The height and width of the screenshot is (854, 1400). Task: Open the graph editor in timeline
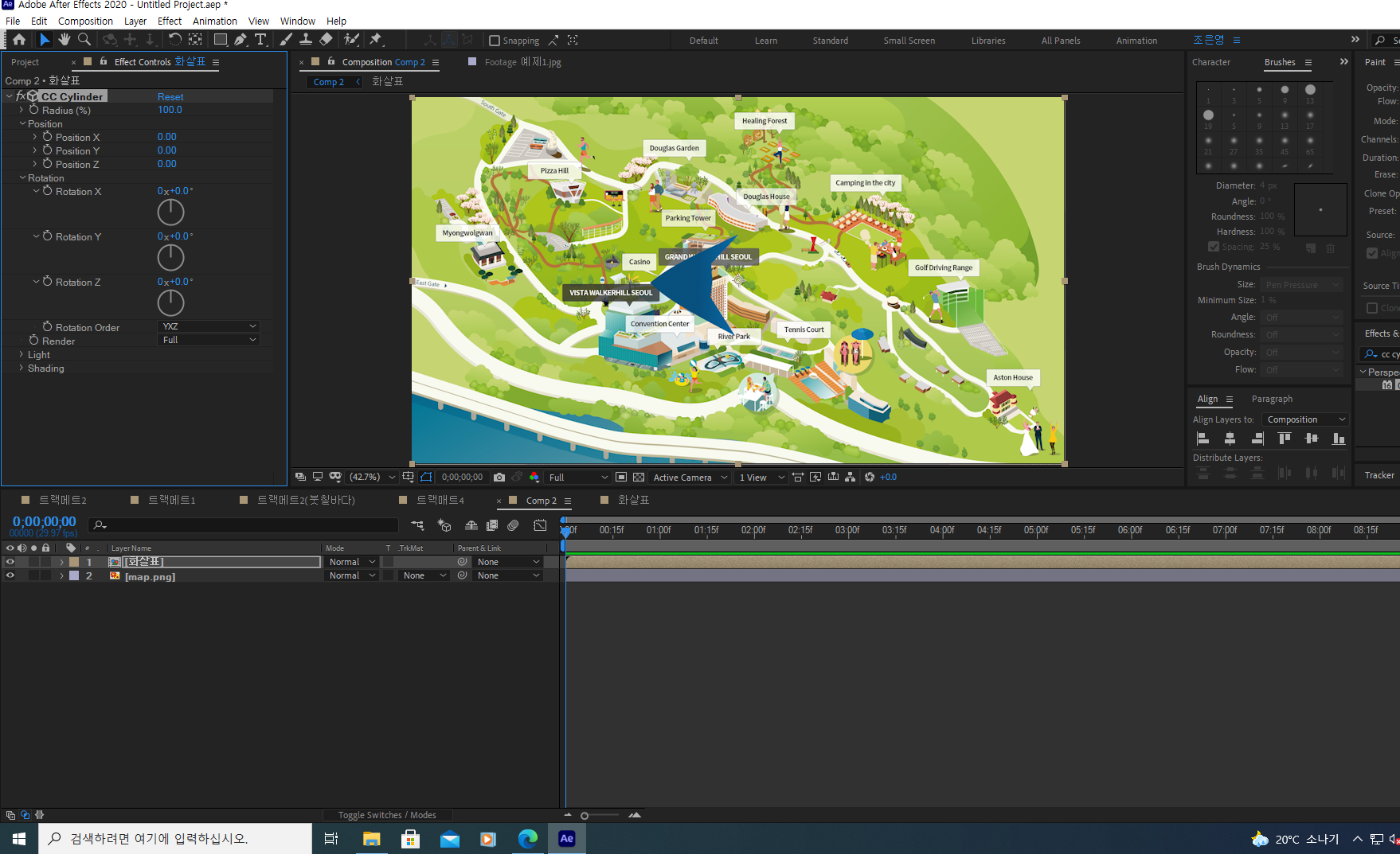pyautogui.click(x=541, y=525)
